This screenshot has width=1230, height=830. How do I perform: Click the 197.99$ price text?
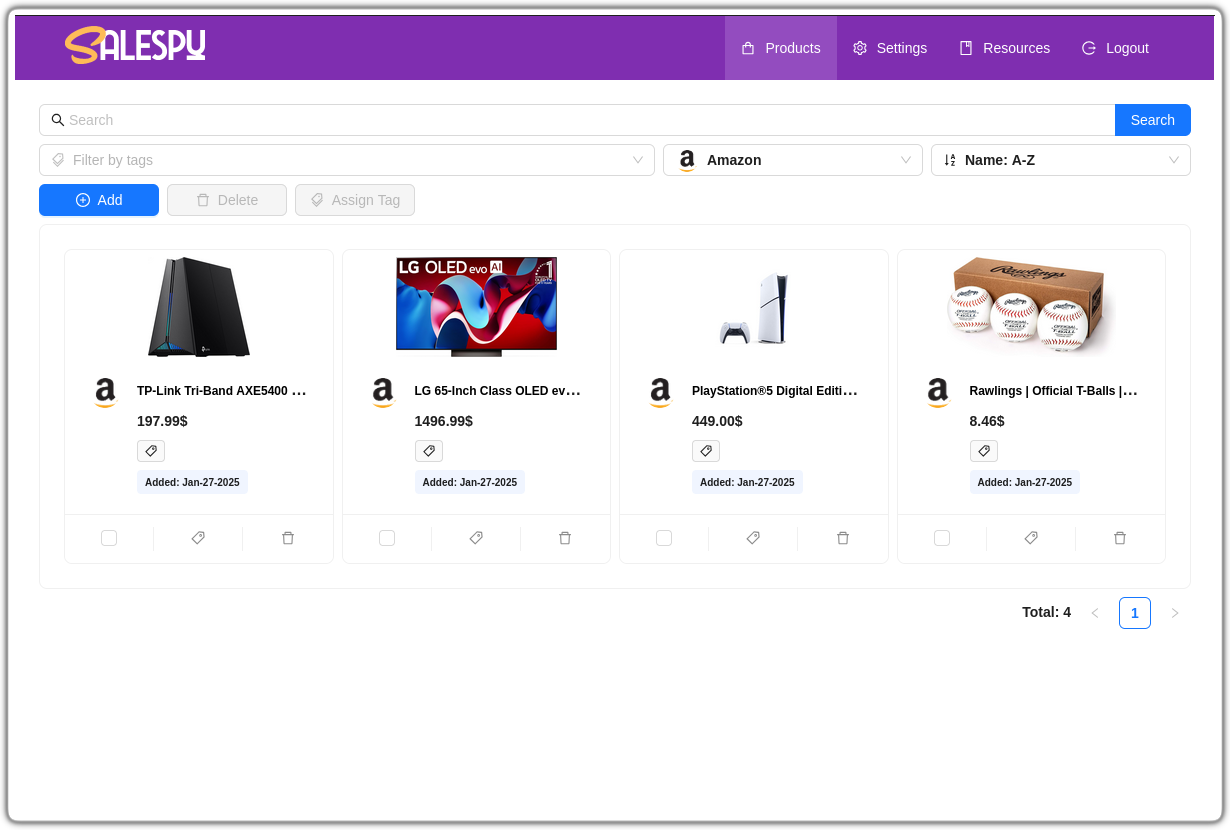point(162,421)
